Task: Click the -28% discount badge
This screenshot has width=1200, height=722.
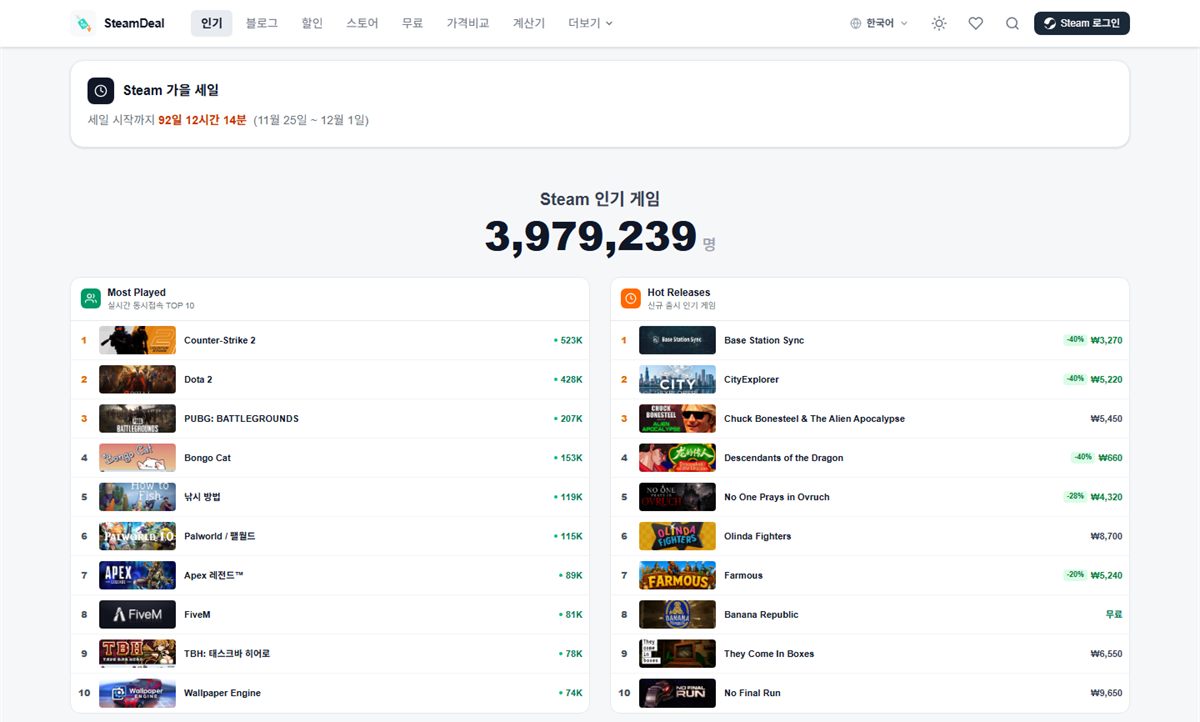Action: 1075,496
